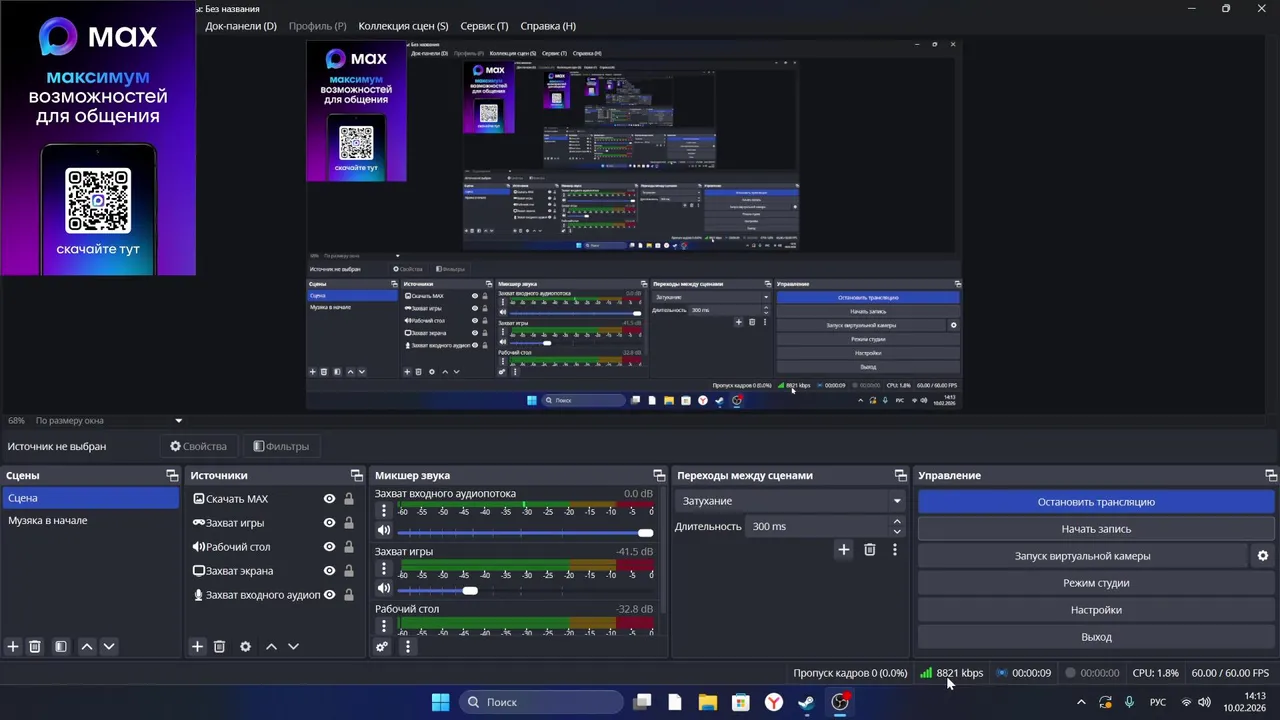The height and width of the screenshot is (720, 1280).
Task: Undock the Сцены panel icon
Action: click(172, 475)
